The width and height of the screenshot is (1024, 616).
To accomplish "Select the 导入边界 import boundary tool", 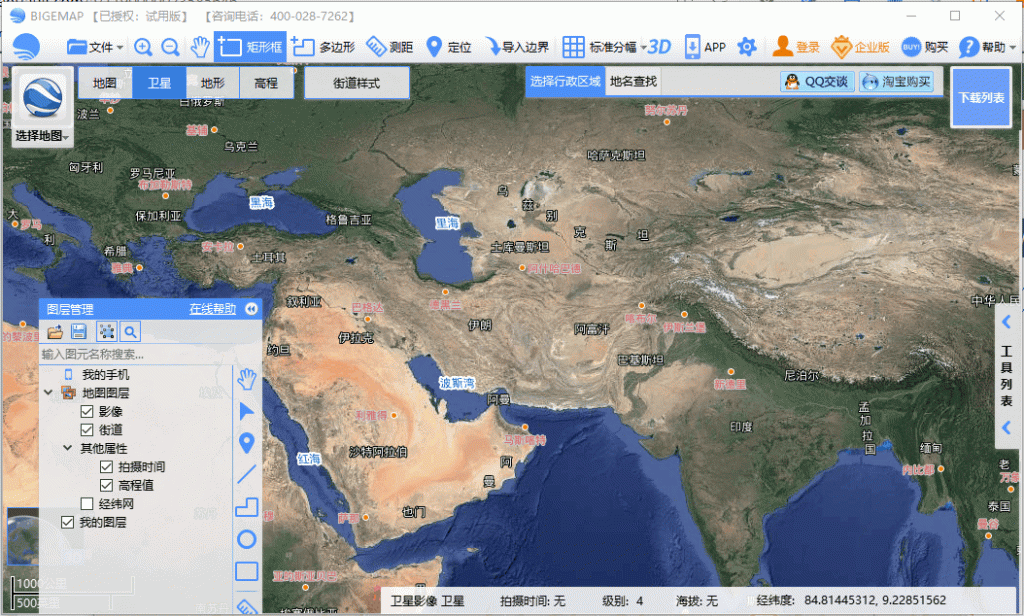I will click(519, 46).
